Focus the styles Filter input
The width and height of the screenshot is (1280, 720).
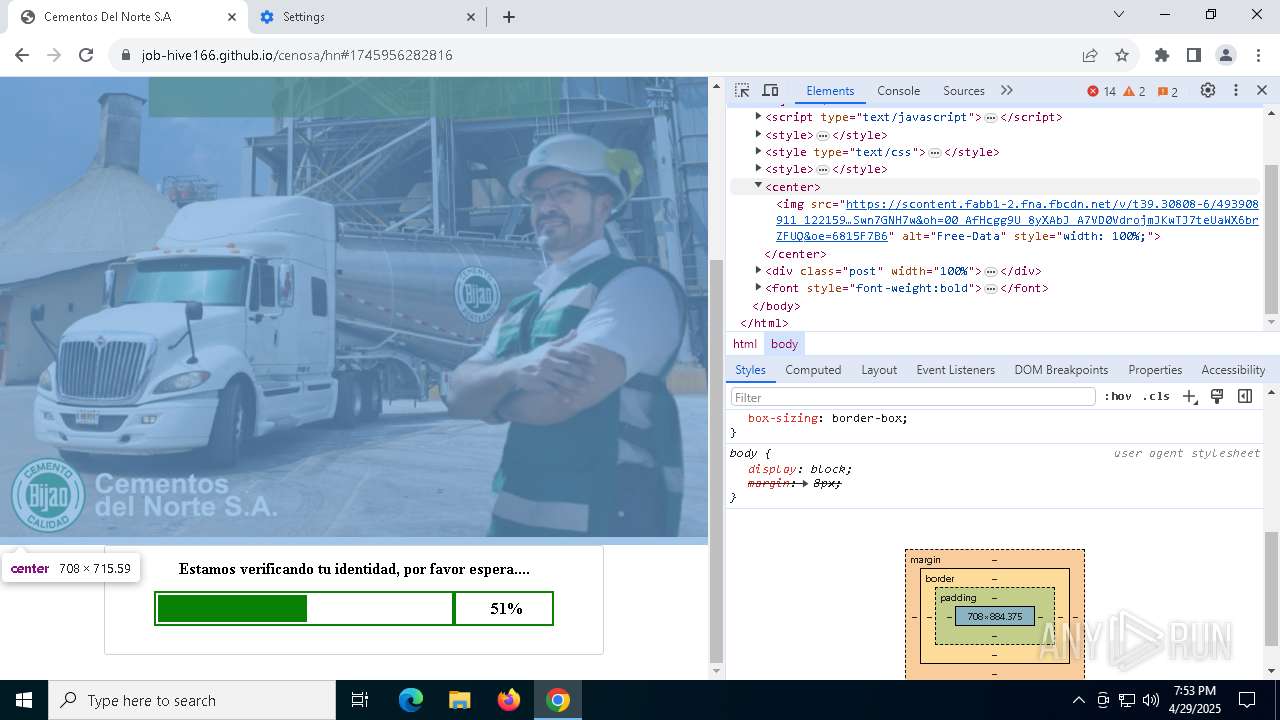click(913, 397)
